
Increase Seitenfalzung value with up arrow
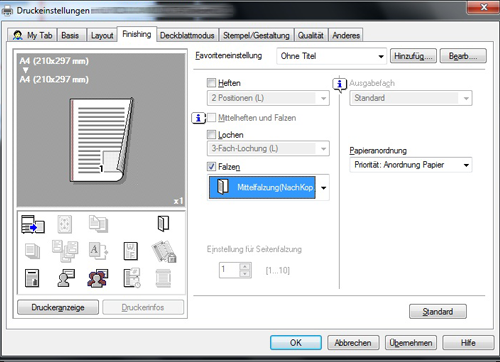click(x=245, y=266)
